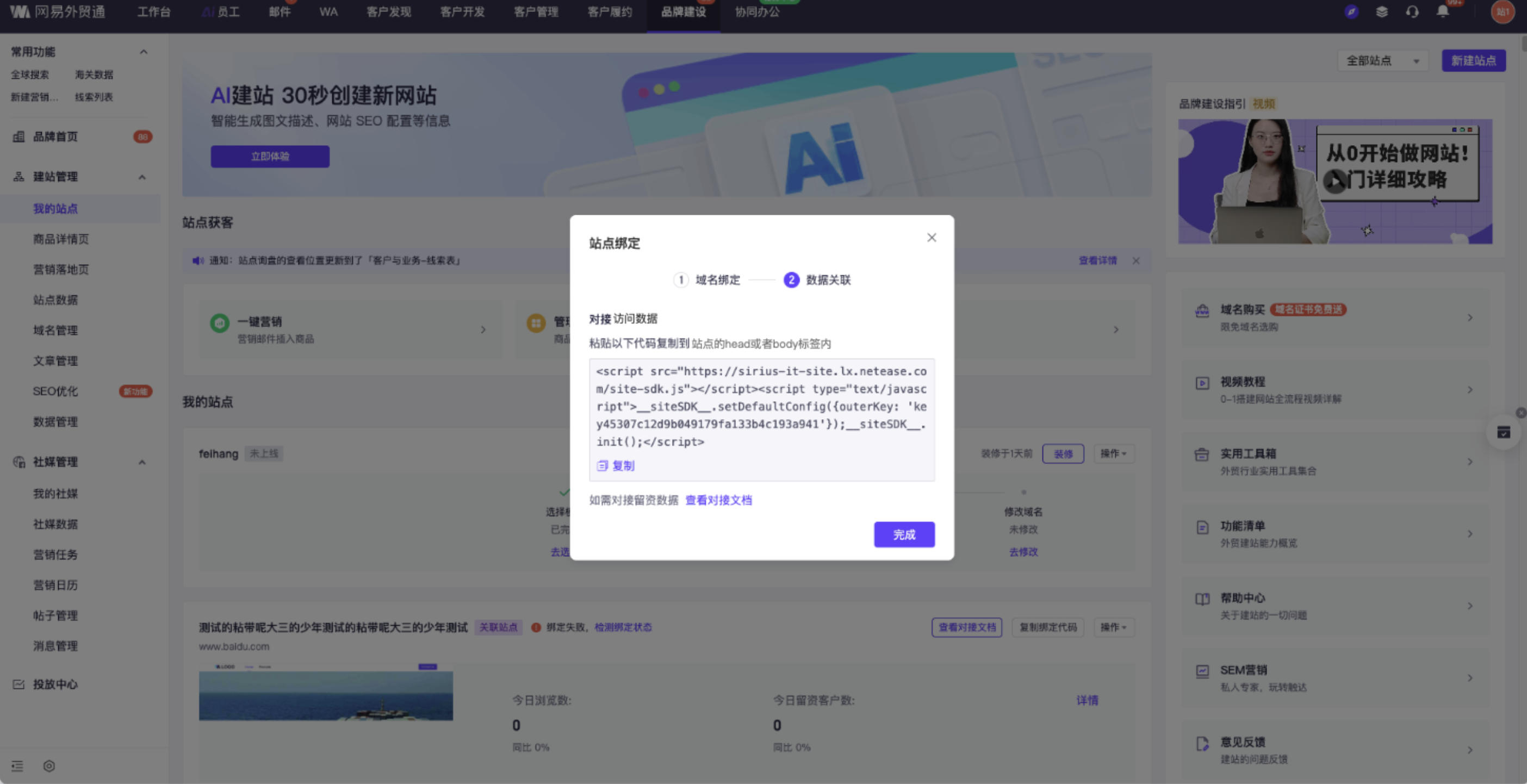Click the layers stack icon in top bar
The image size is (1527, 784).
coord(1382,12)
